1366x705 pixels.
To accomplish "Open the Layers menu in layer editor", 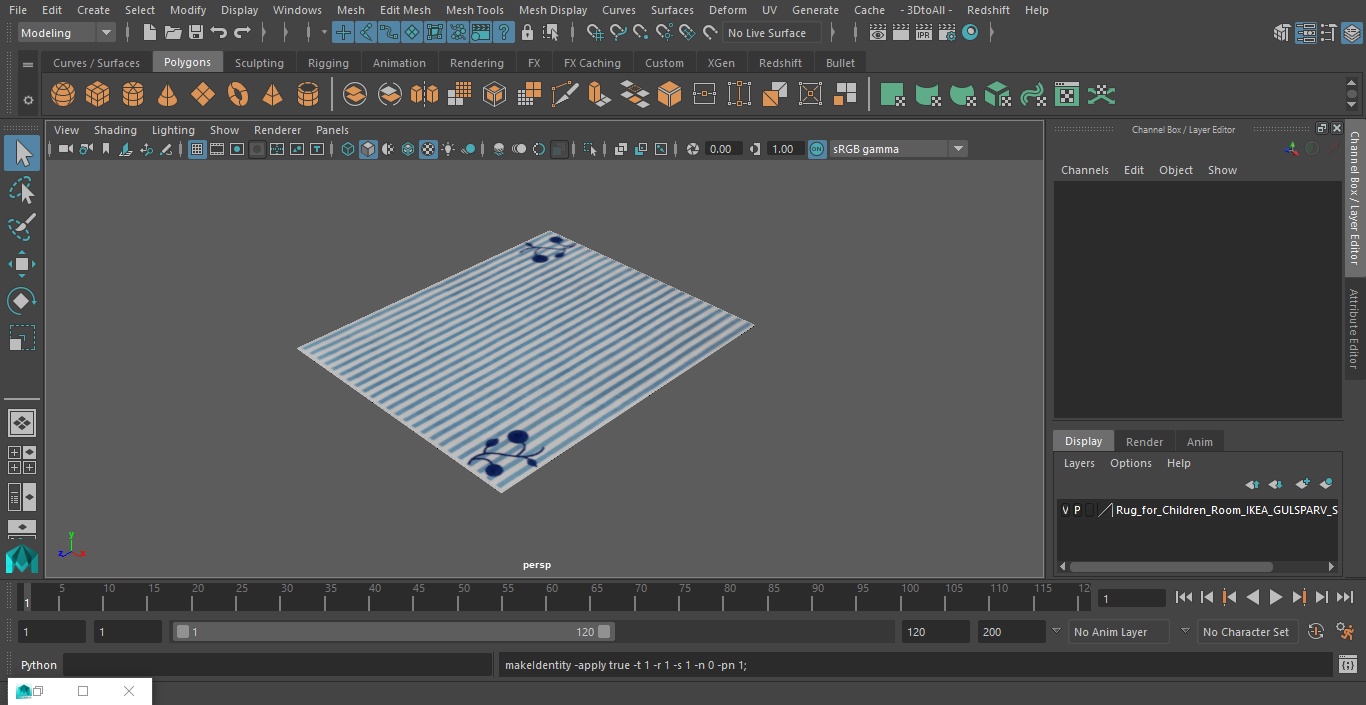I will (x=1079, y=463).
